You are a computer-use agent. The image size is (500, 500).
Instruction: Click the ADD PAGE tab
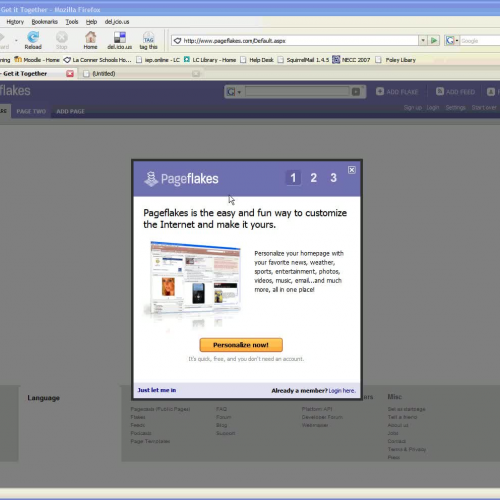pos(70,111)
